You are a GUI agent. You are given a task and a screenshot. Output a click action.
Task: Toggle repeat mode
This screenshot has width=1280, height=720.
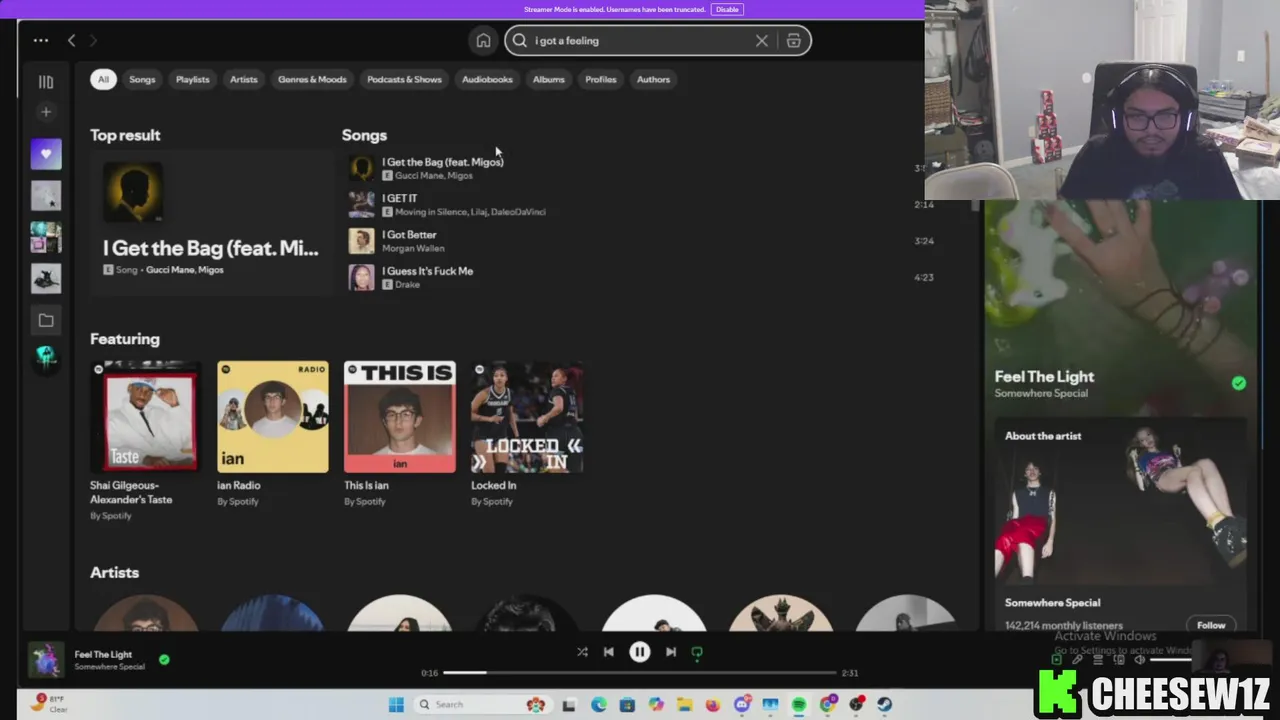(x=697, y=652)
